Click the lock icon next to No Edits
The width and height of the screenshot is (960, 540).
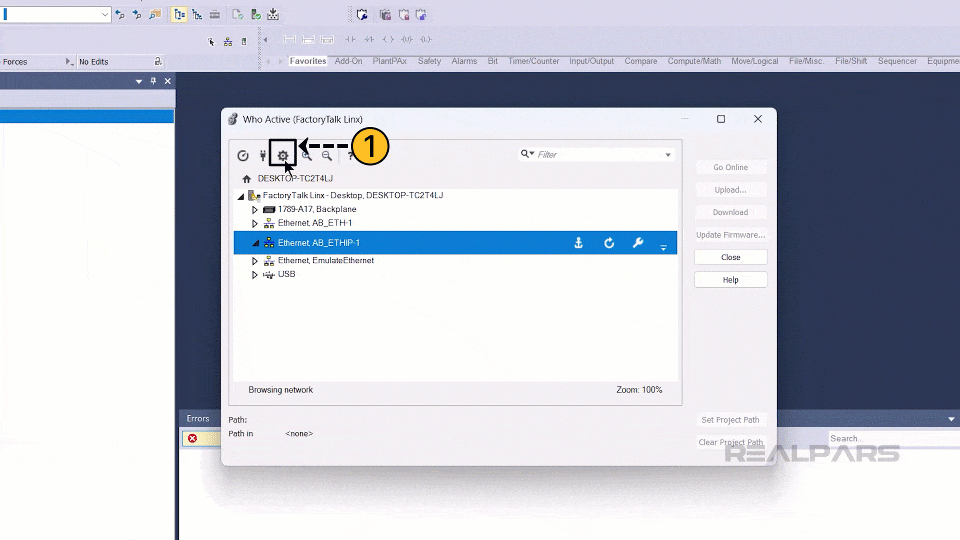coord(157,61)
